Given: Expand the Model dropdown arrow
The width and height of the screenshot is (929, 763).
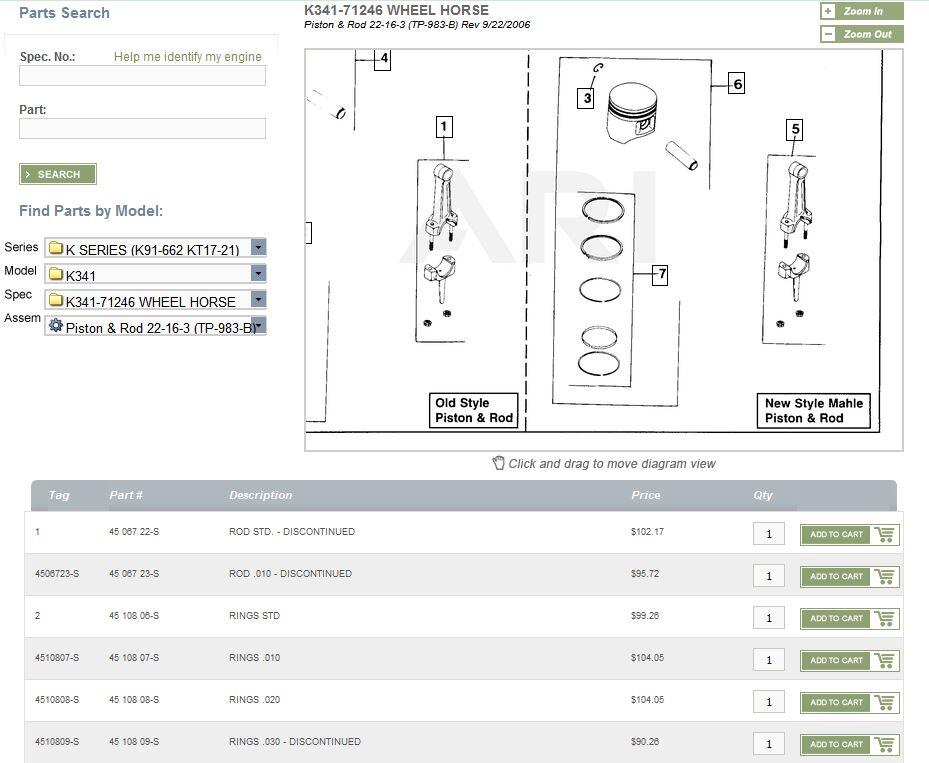Looking at the screenshot, I should click(258, 273).
